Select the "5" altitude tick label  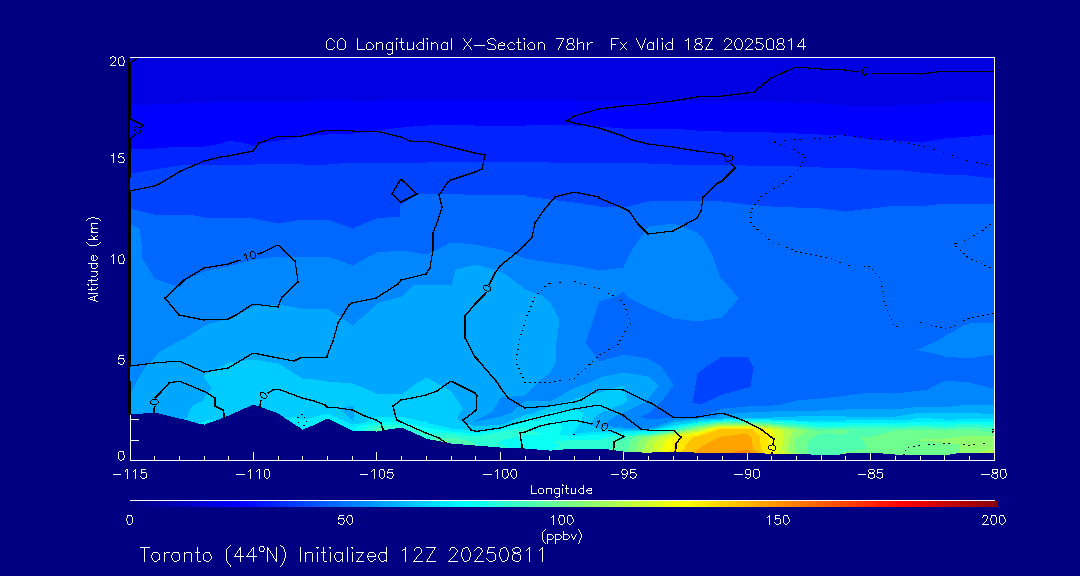tap(121, 360)
